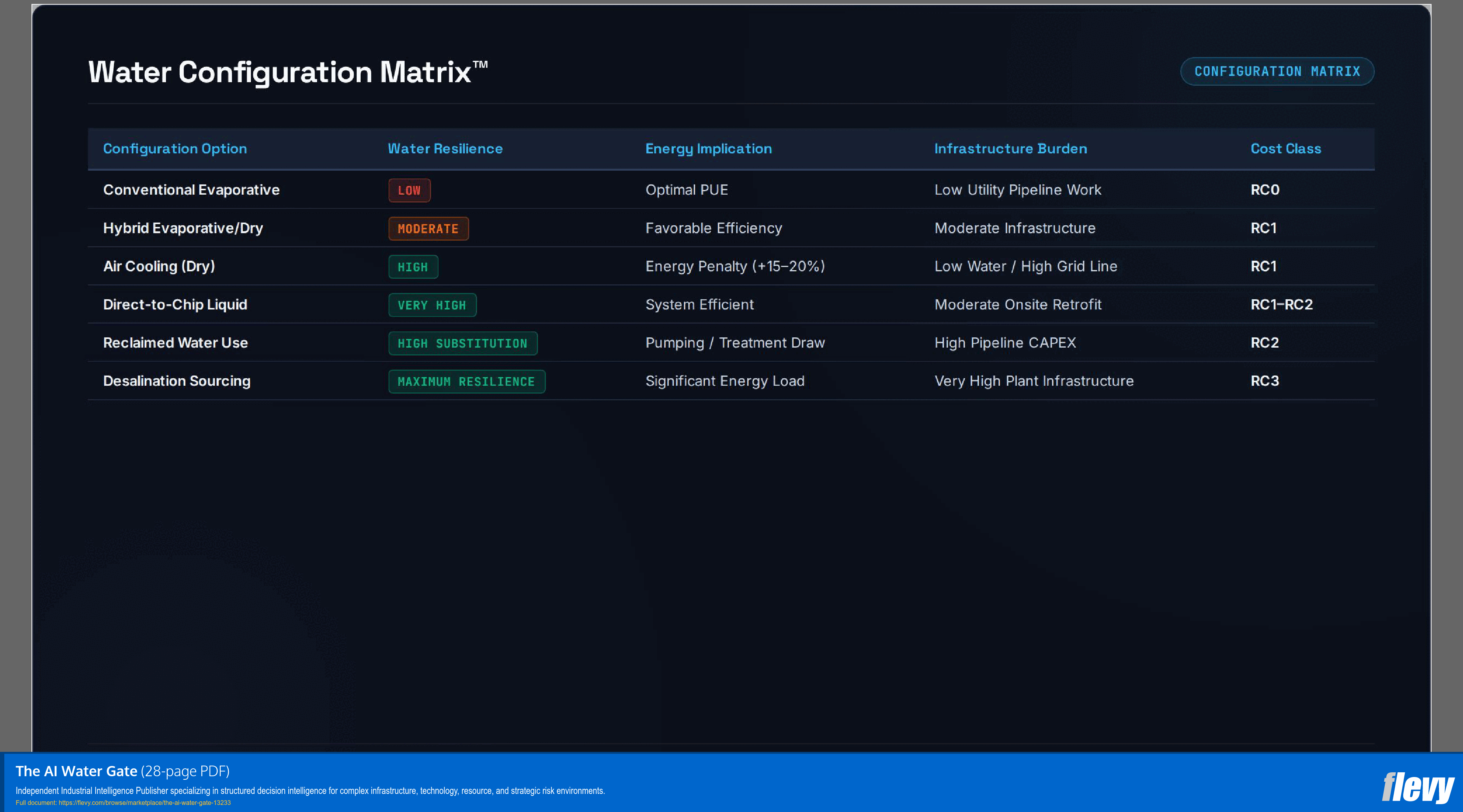Select the Energy Penalty (+15–20%) cell
This screenshot has width=1463, height=812.
(x=735, y=266)
